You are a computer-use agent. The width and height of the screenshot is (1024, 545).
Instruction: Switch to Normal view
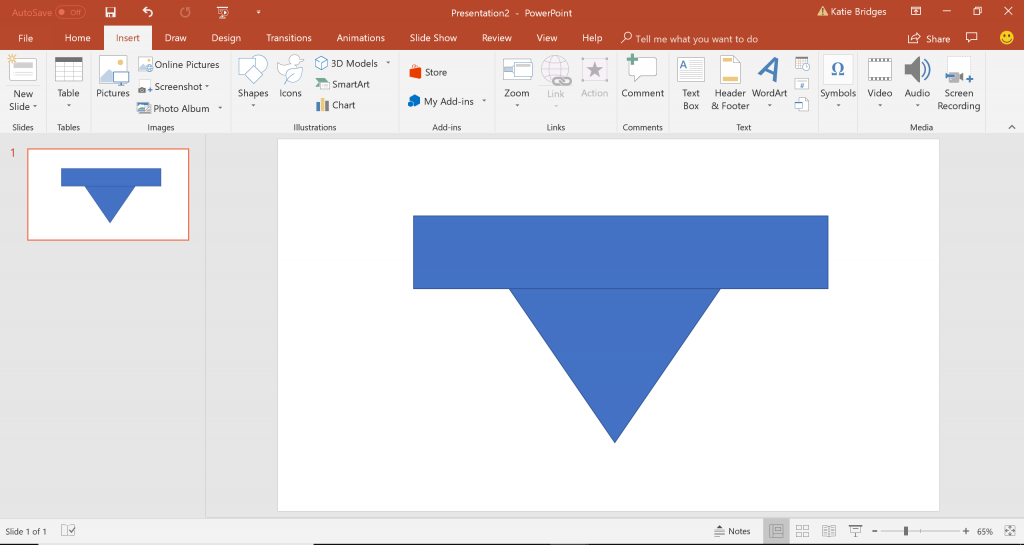pyautogui.click(x=776, y=531)
